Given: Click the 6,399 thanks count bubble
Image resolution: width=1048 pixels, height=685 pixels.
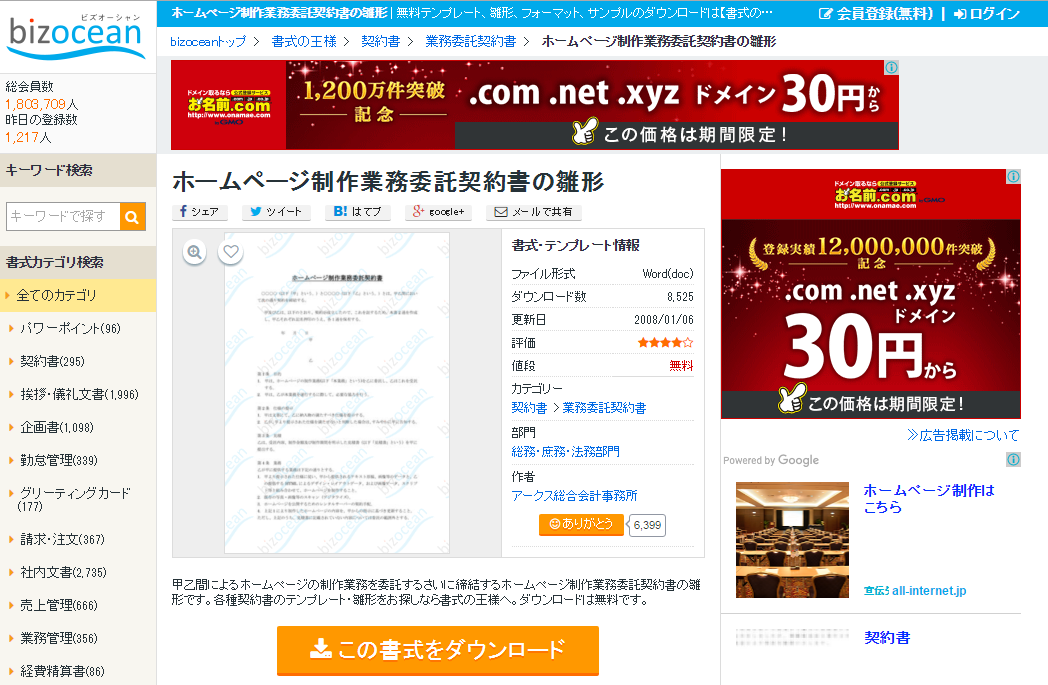Looking at the screenshot, I should click(x=647, y=525).
